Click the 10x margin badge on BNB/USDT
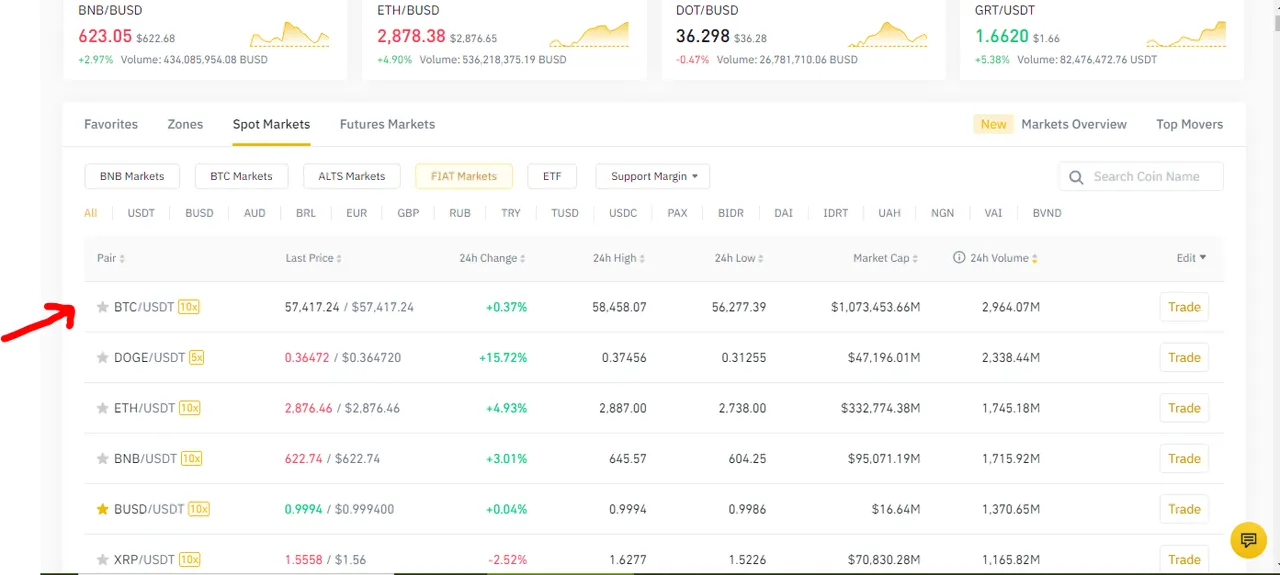 [x=191, y=458]
